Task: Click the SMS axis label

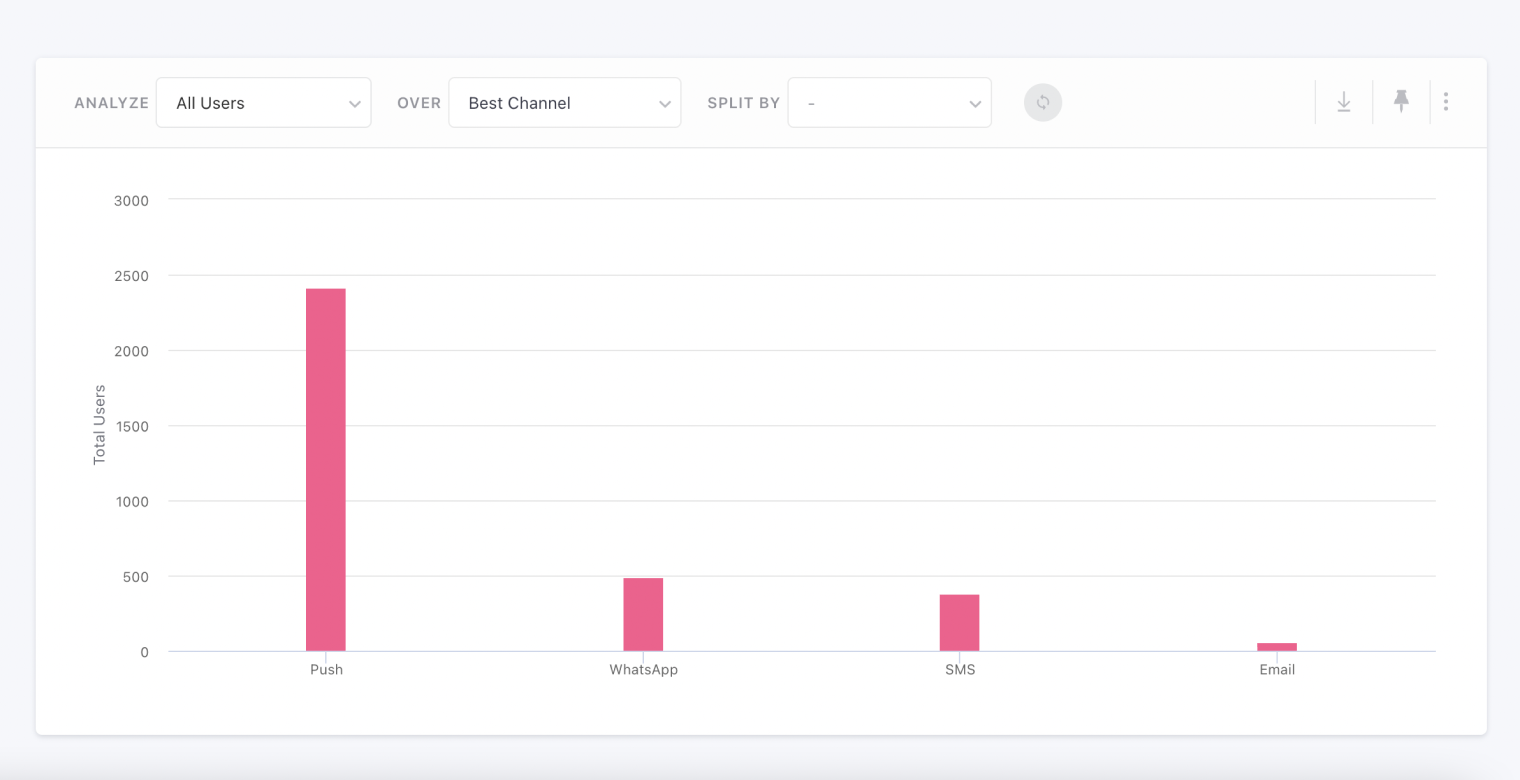Action: pos(959,670)
